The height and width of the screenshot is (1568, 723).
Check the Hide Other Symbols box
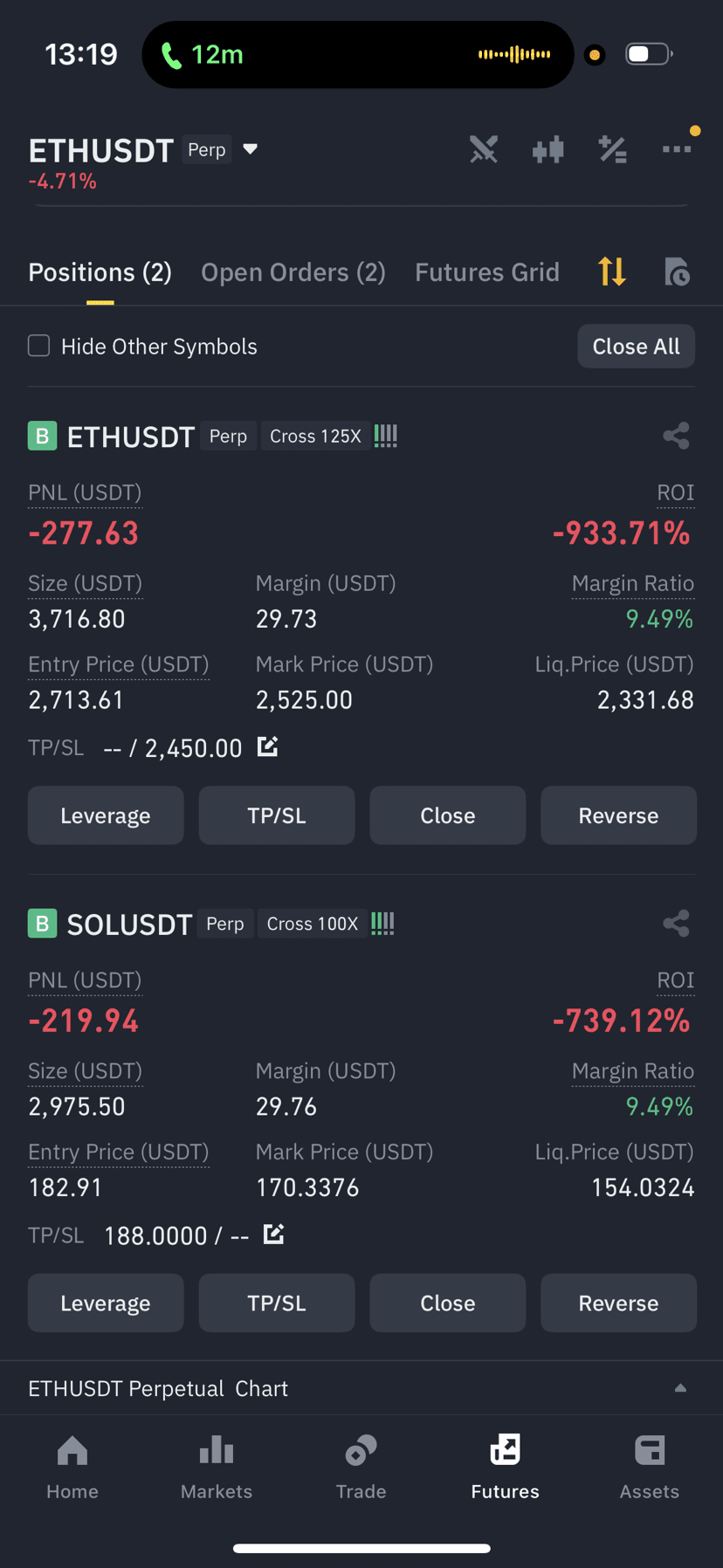[38, 346]
